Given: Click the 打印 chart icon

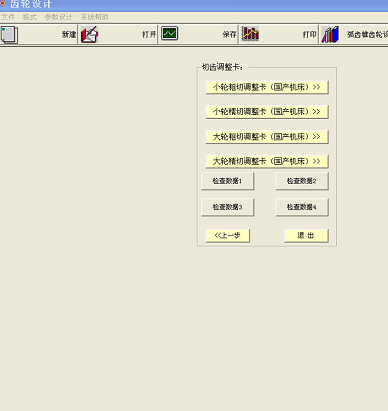Looking at the screenshot, I should click(250, 34).
